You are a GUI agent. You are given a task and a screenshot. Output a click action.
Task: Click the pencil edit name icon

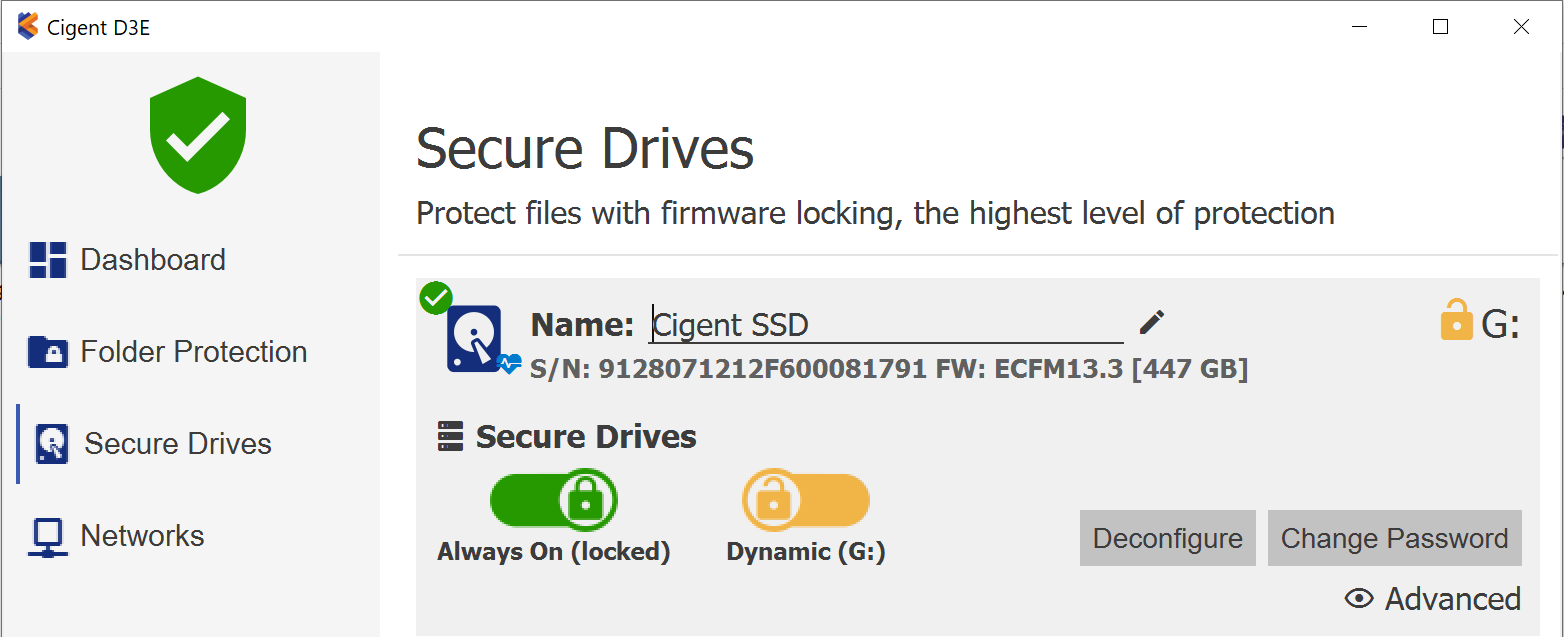coord(1152,323)
